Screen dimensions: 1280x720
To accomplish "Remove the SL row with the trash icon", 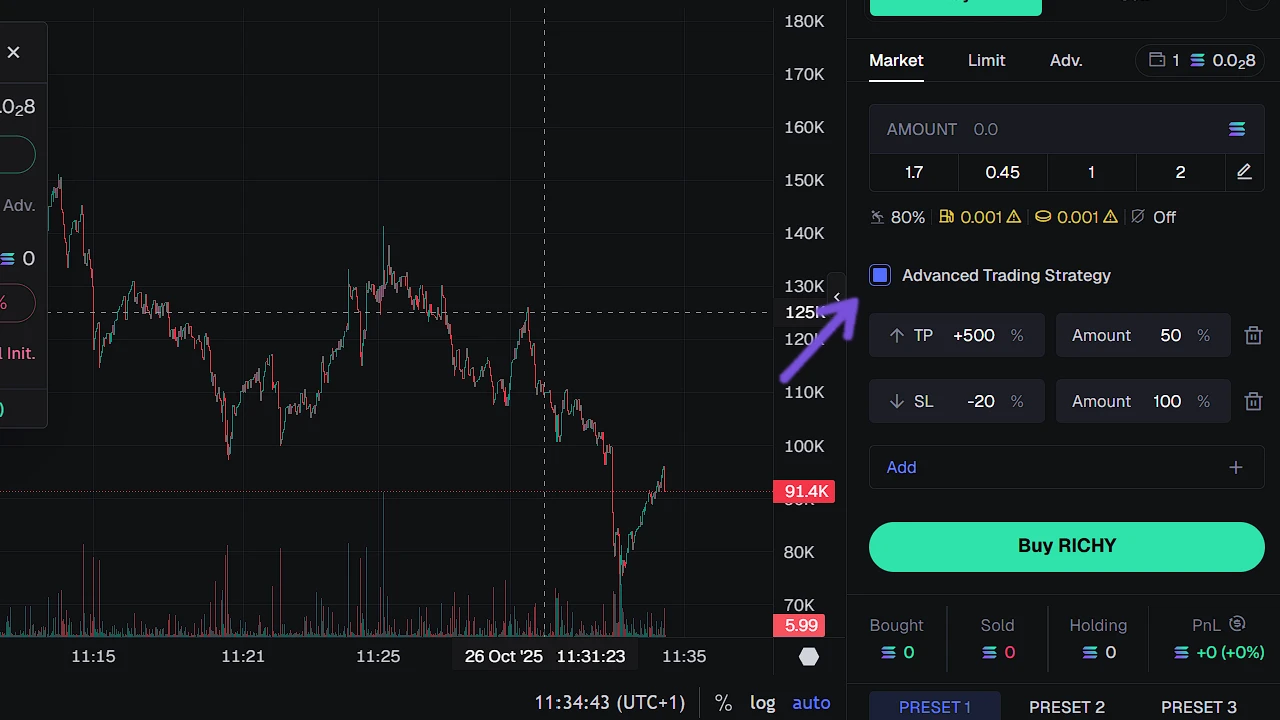I will pyautogui.click(x=1253, y=401).
